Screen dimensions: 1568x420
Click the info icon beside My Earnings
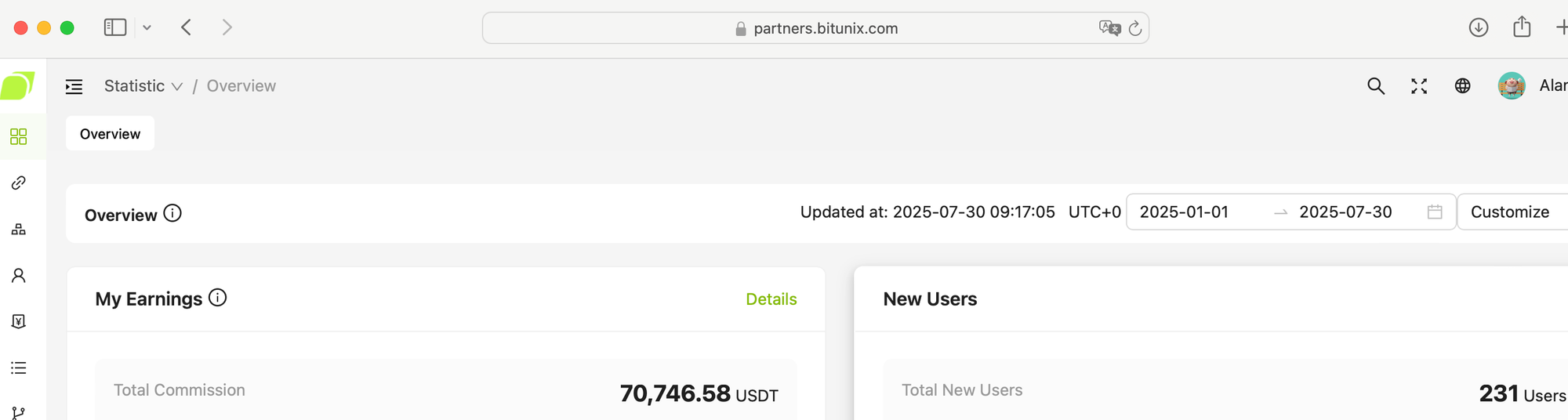pos(218,298)
